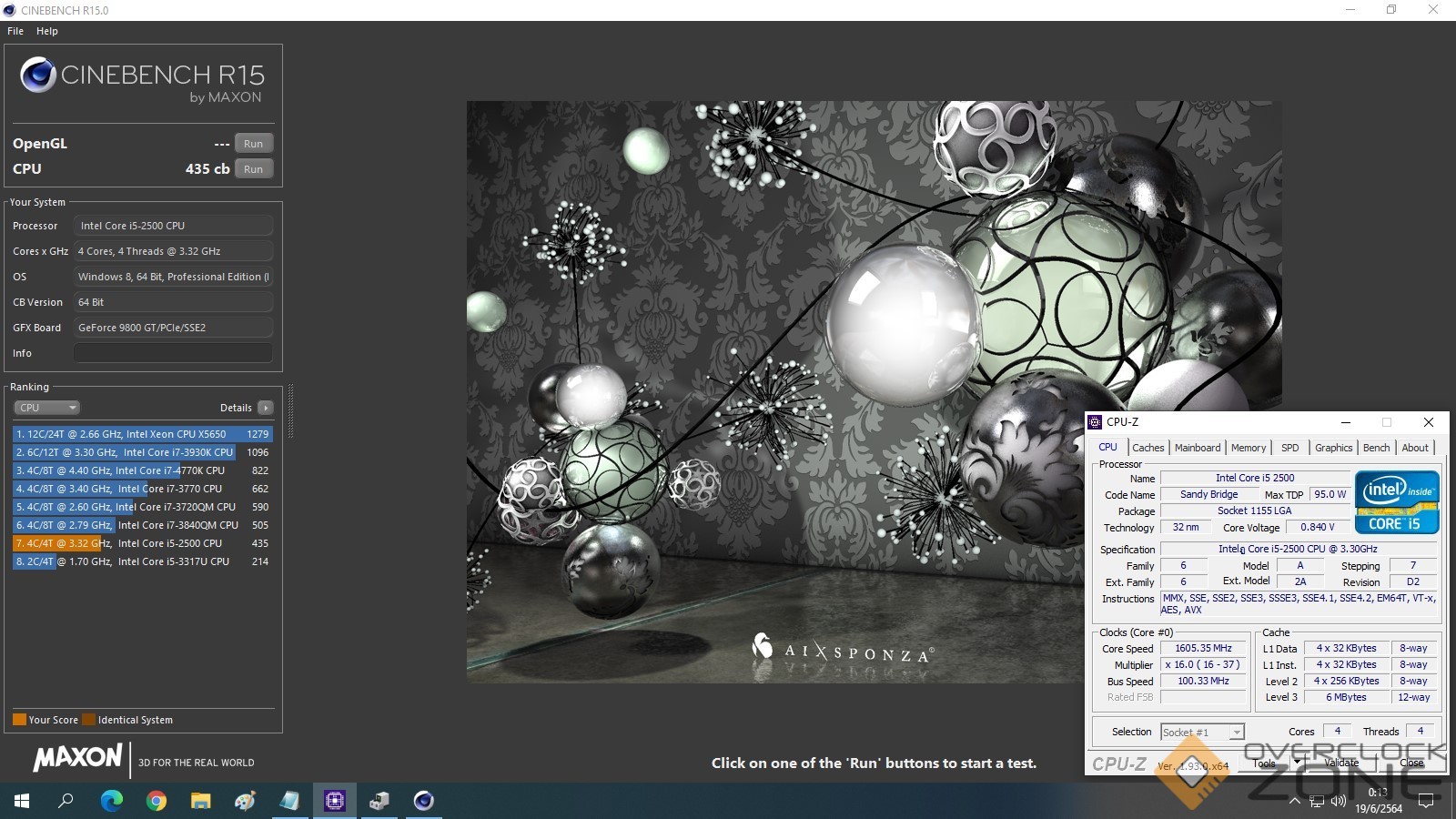Image resolution: width=1456 pixels, height=819 pixels.
Task: Open CPU-Z from the taskbar
Action: point(335,801)
